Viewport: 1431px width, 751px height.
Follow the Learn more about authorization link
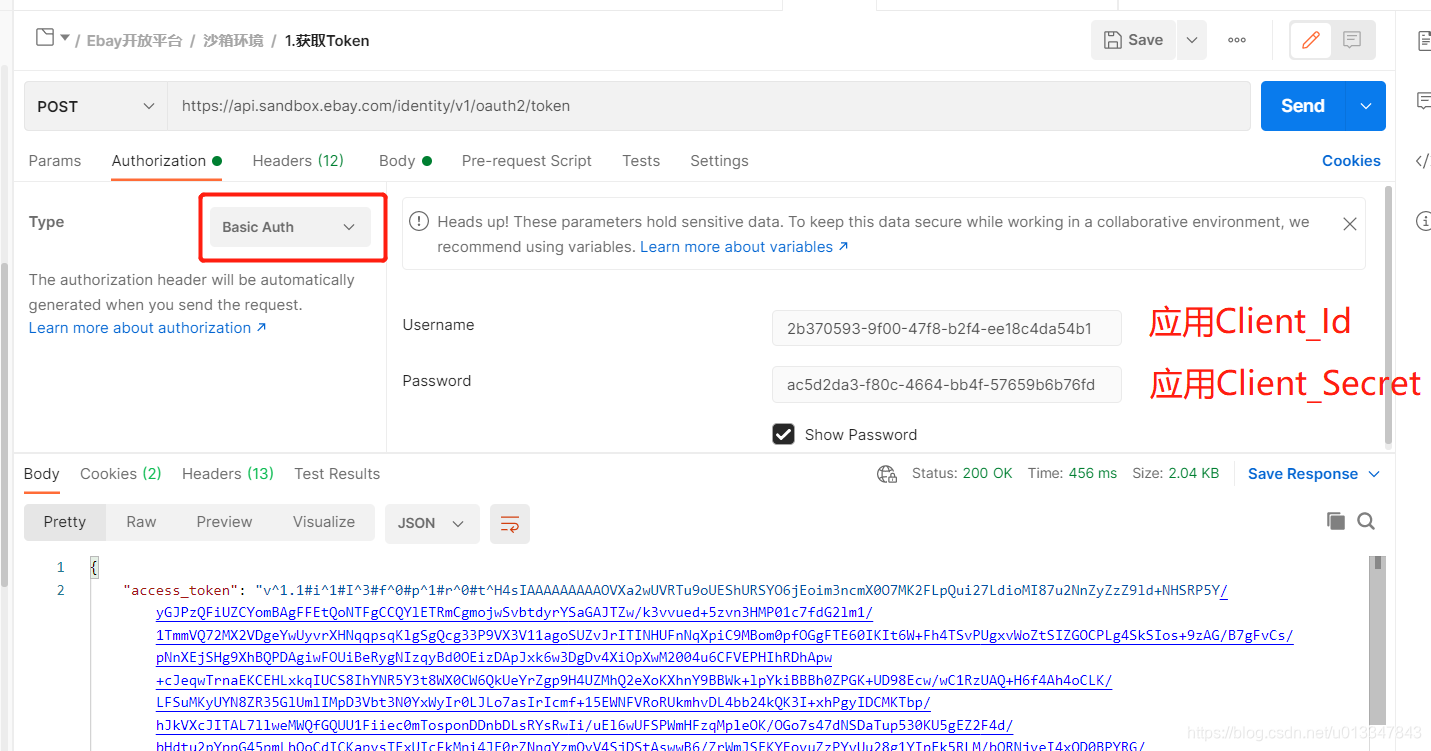148,328
